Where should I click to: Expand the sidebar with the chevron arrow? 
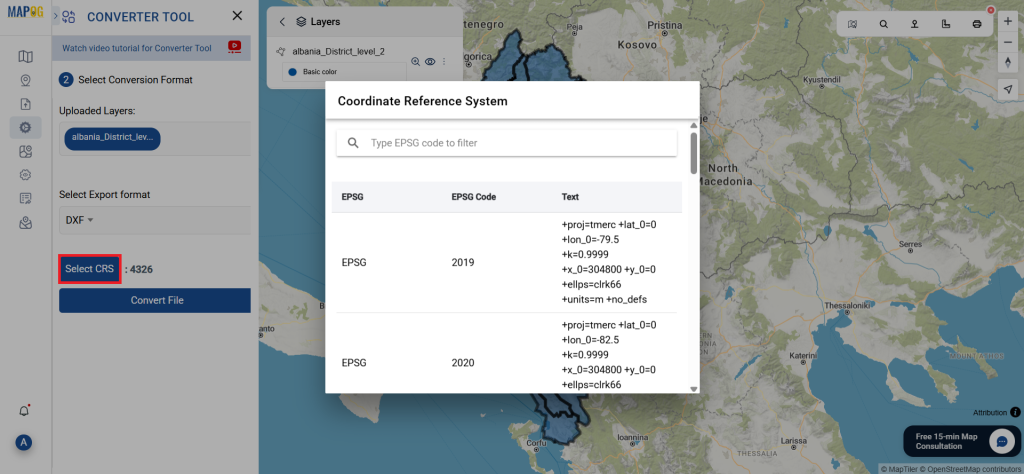(x=56, y=15)
